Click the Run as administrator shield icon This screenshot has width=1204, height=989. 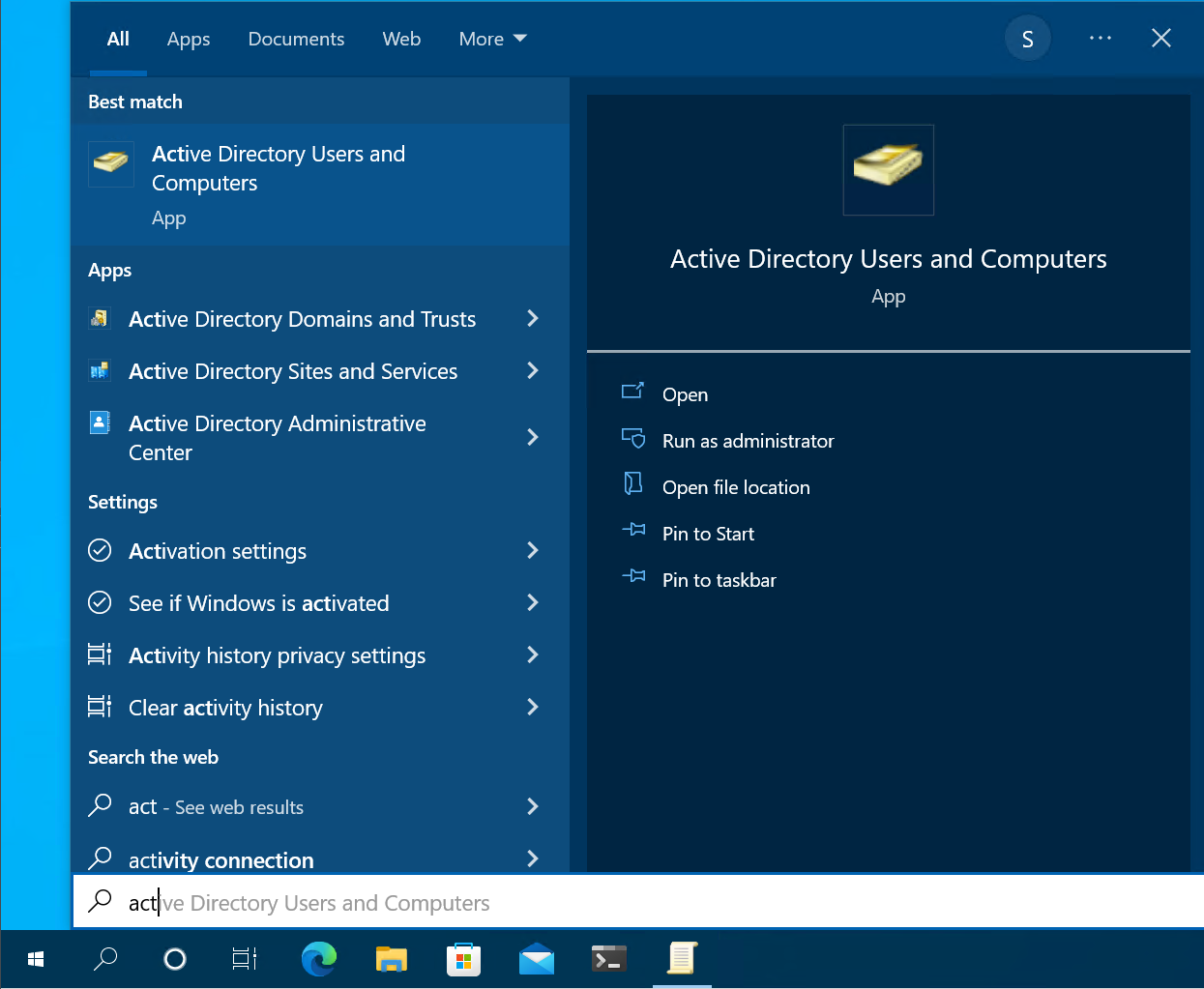click(633, 439)
